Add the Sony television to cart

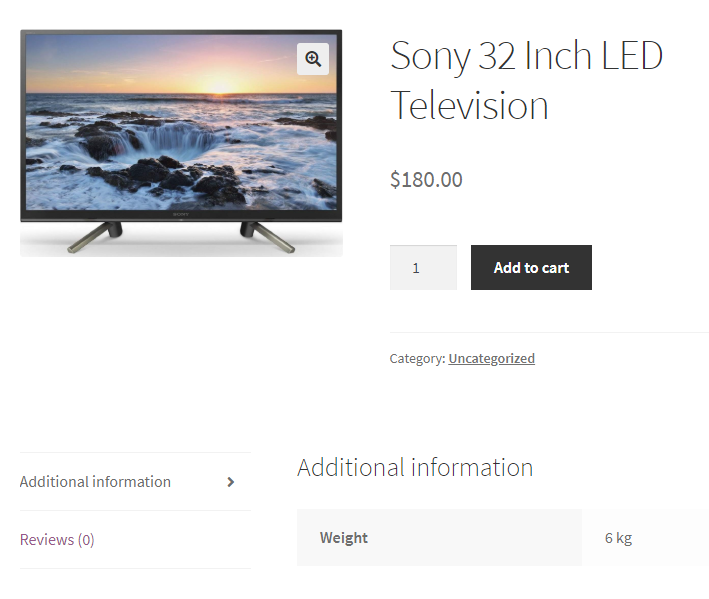point(531,268)
